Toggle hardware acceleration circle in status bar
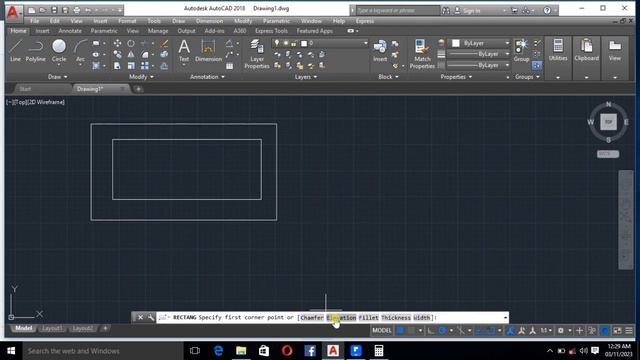The width and height of the screenshot is (640, 360). [x=605, y=330]
